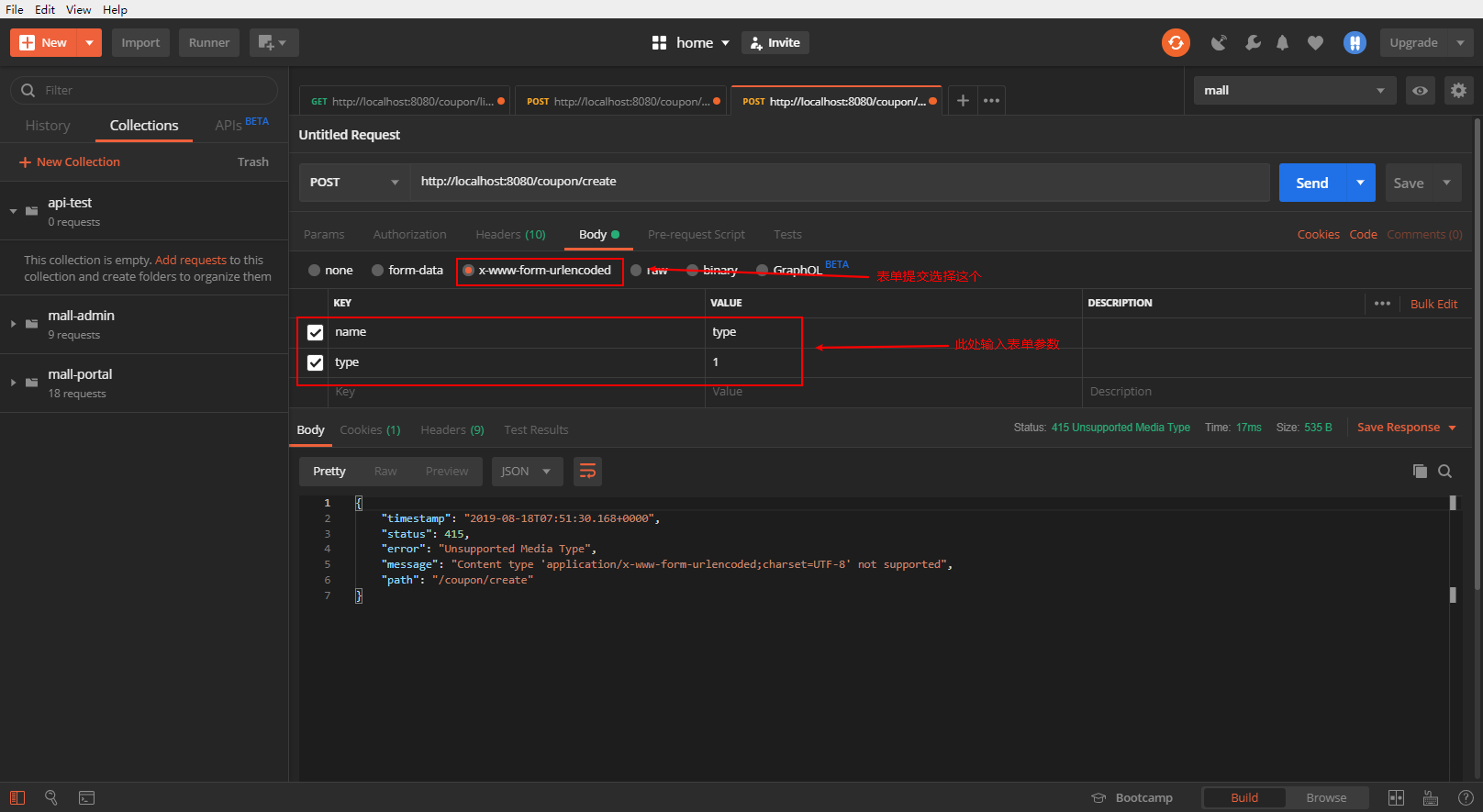Viewport: 1483px width, 812px height.
Task: Open environment management gear icon
Action: point(1458,91)
